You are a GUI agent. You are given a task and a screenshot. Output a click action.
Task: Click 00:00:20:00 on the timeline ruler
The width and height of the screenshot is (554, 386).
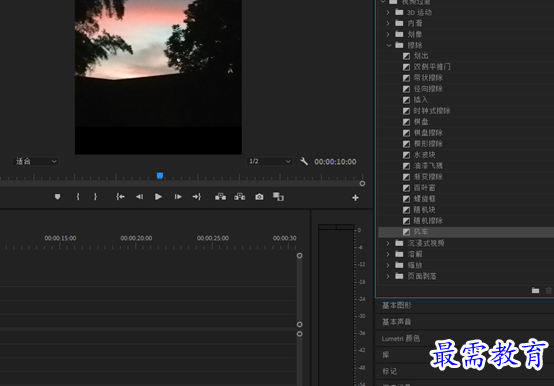(x=136, y=238)
